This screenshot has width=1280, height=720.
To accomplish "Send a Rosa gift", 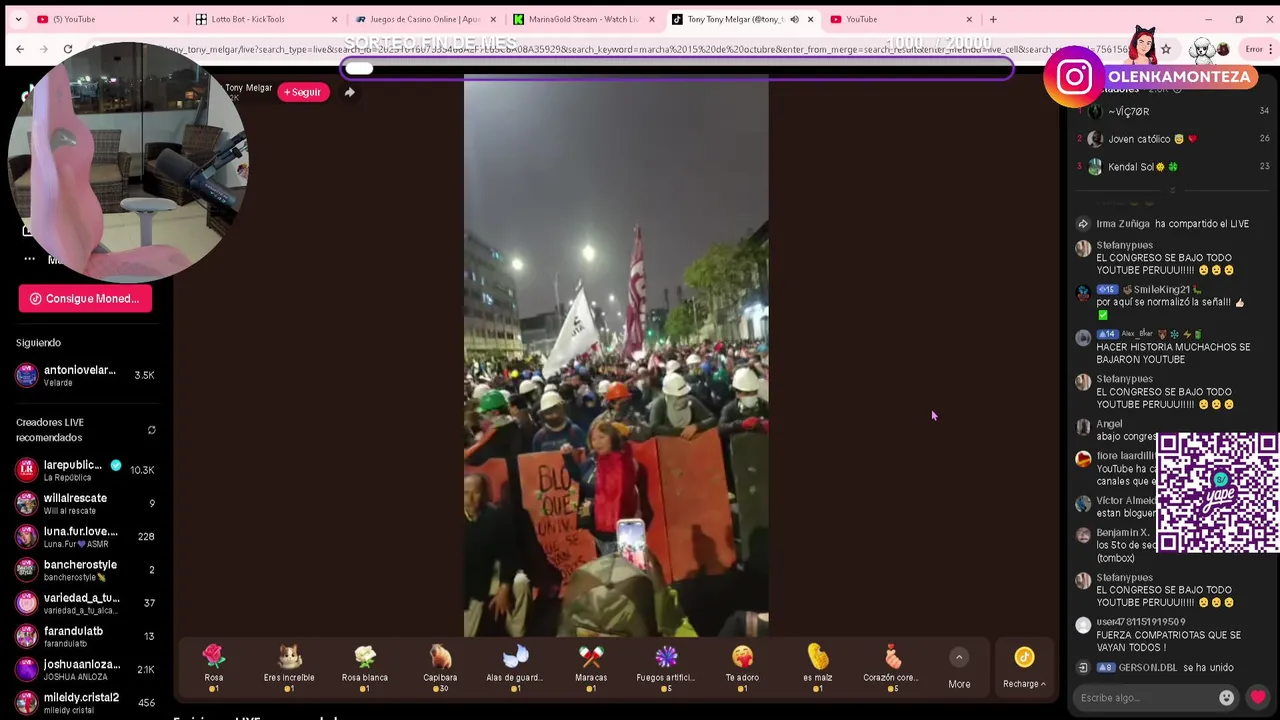I will (214, 667).
